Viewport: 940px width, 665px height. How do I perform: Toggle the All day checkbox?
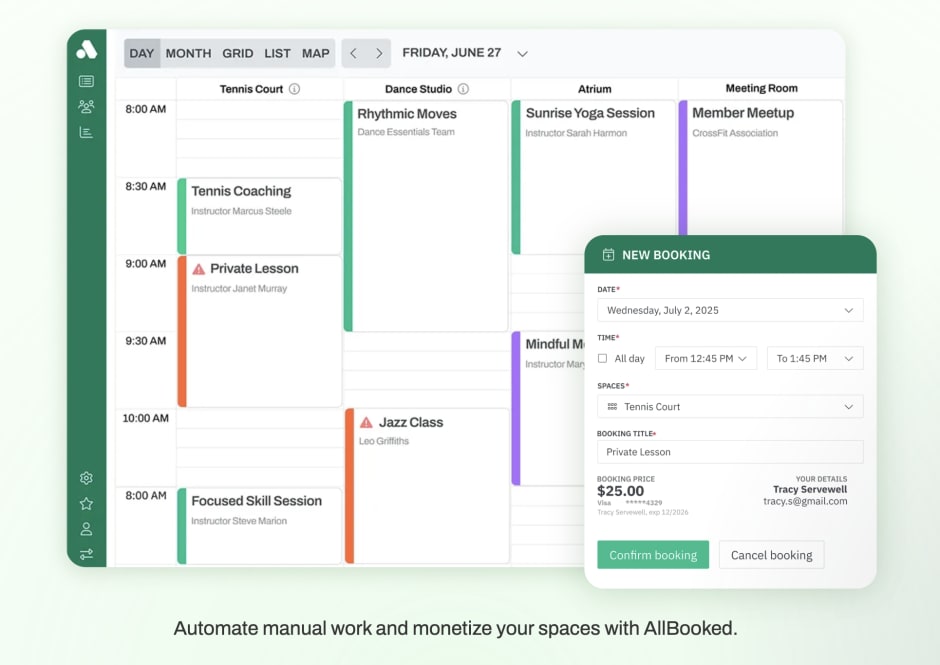(x=602, y=359)
